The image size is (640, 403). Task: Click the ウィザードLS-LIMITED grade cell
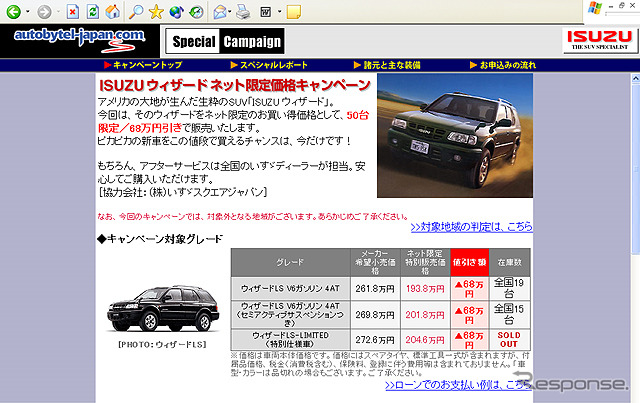point(290,340)
